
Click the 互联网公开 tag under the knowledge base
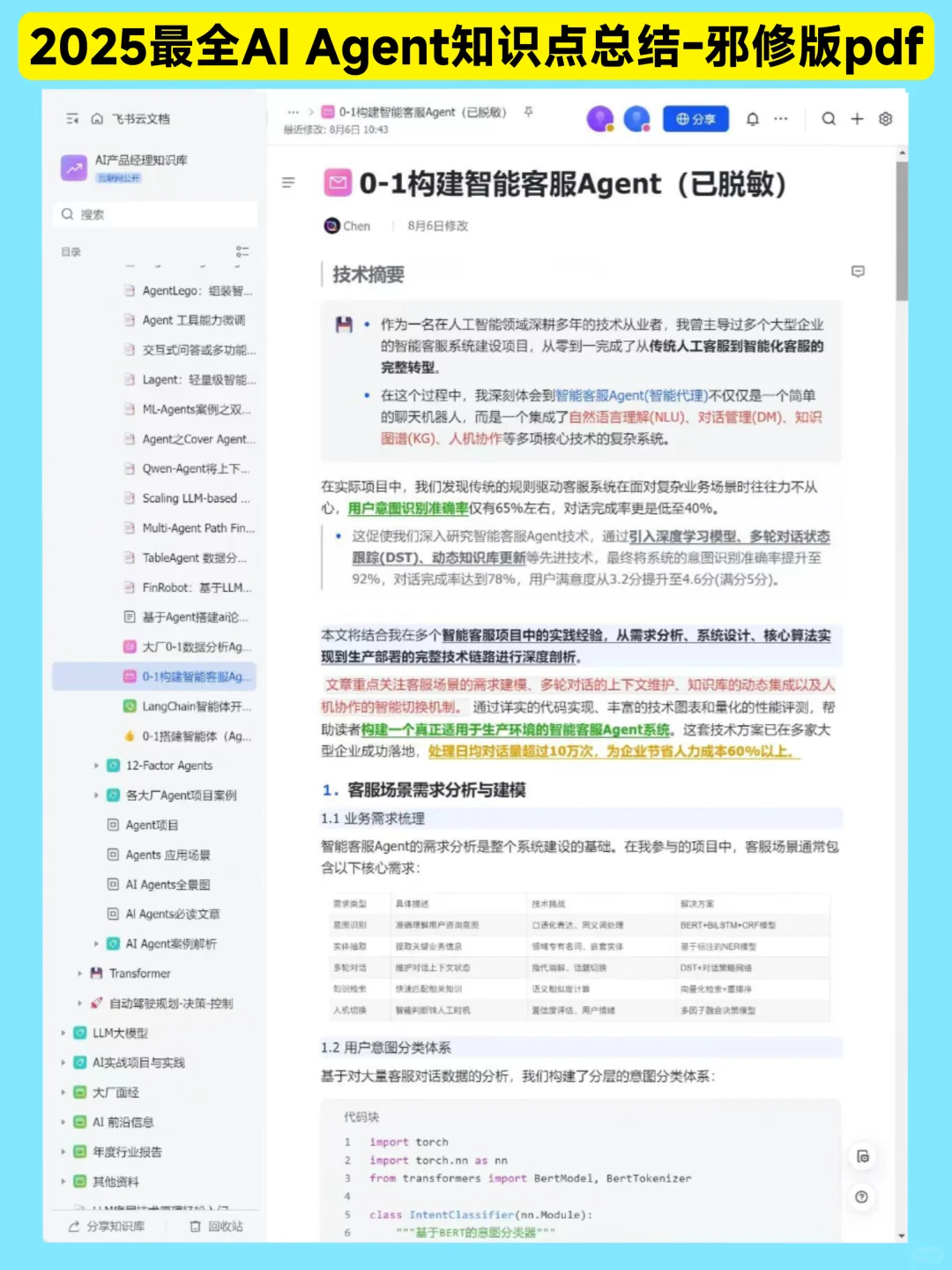point(118,177)
